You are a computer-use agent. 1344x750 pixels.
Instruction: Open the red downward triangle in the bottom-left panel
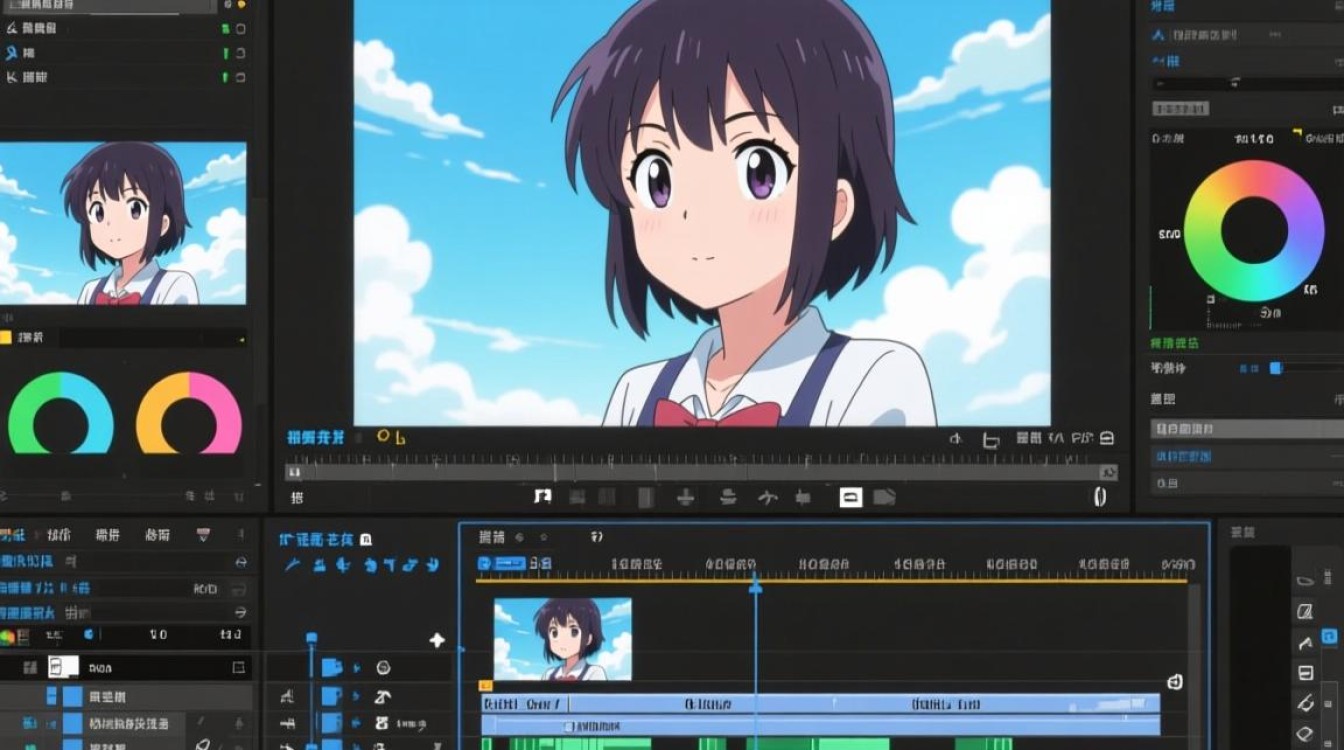pos(204,535)
